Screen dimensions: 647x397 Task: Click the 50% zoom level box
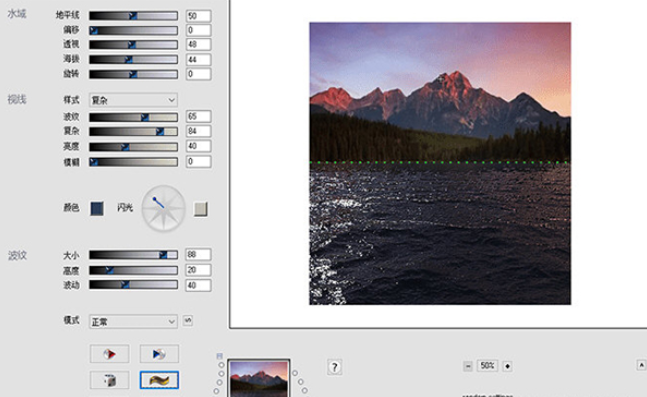pyautogui.click(x=487, y=366)
